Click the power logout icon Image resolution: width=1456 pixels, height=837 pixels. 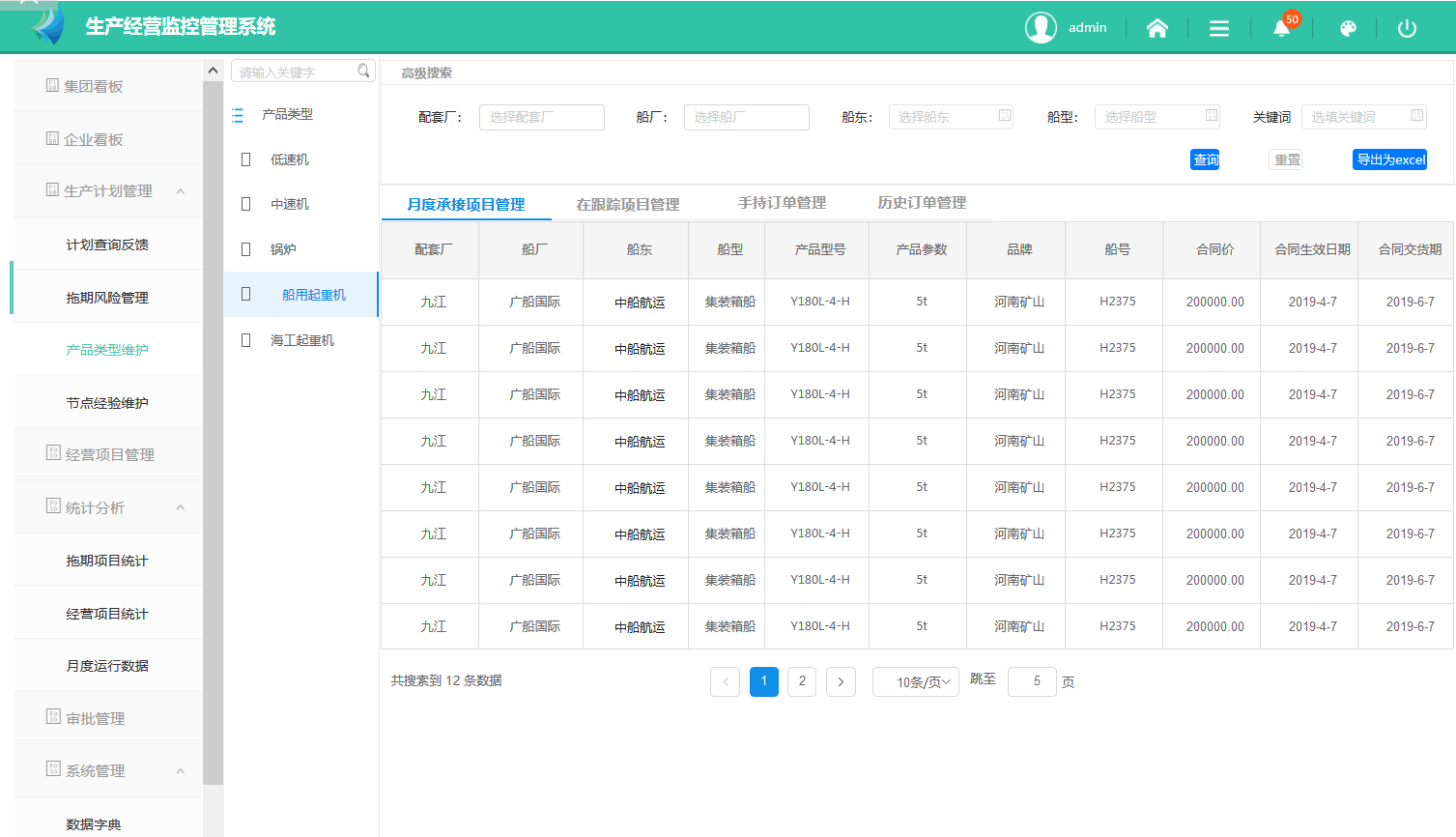click(1407, 28)
